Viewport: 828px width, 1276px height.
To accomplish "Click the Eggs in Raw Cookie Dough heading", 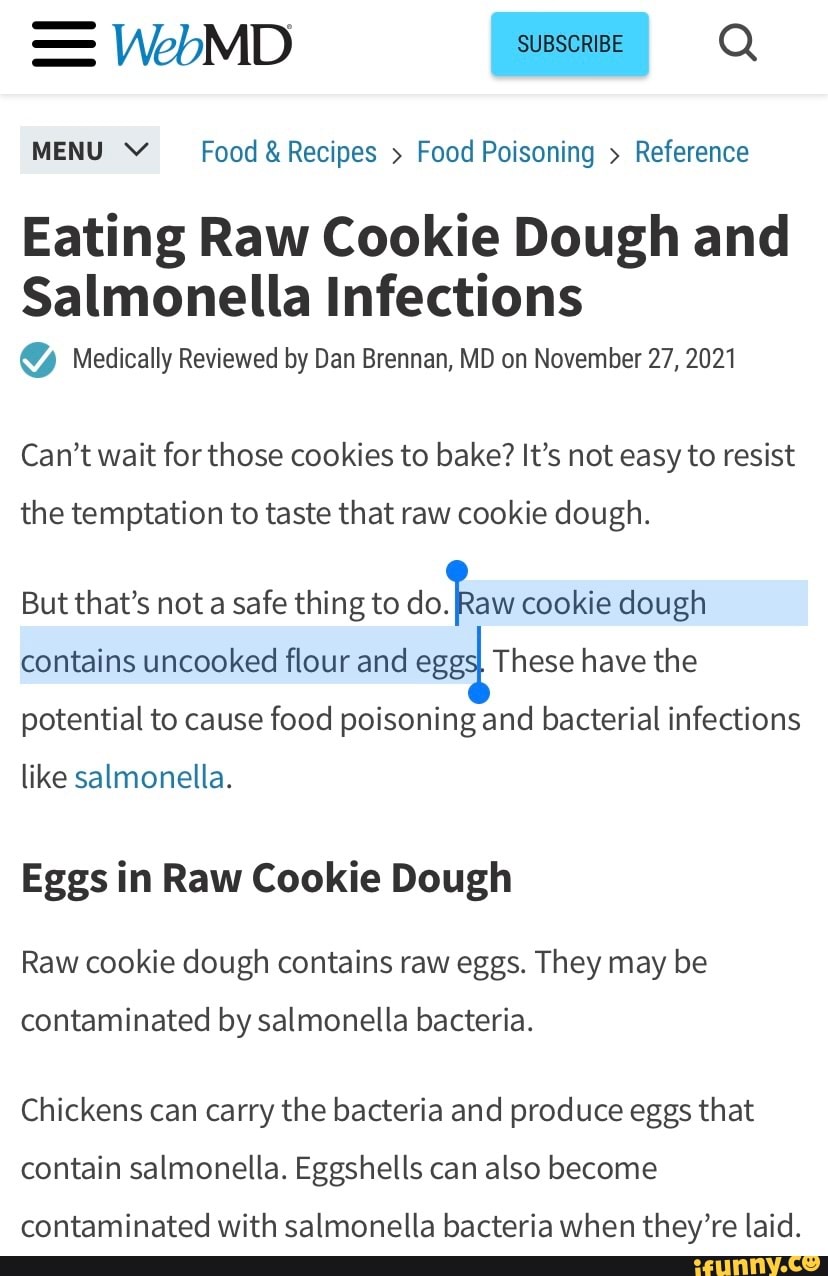I will (x=266, y=878).
